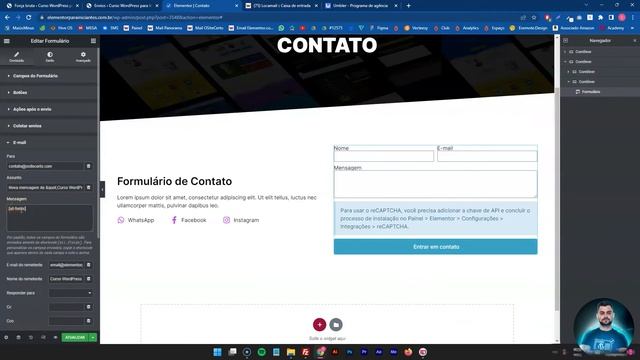640x360 pixels.
Task: Open the Elementor hamburger menu
Action: pyautogui.click(x=7, y=41)
